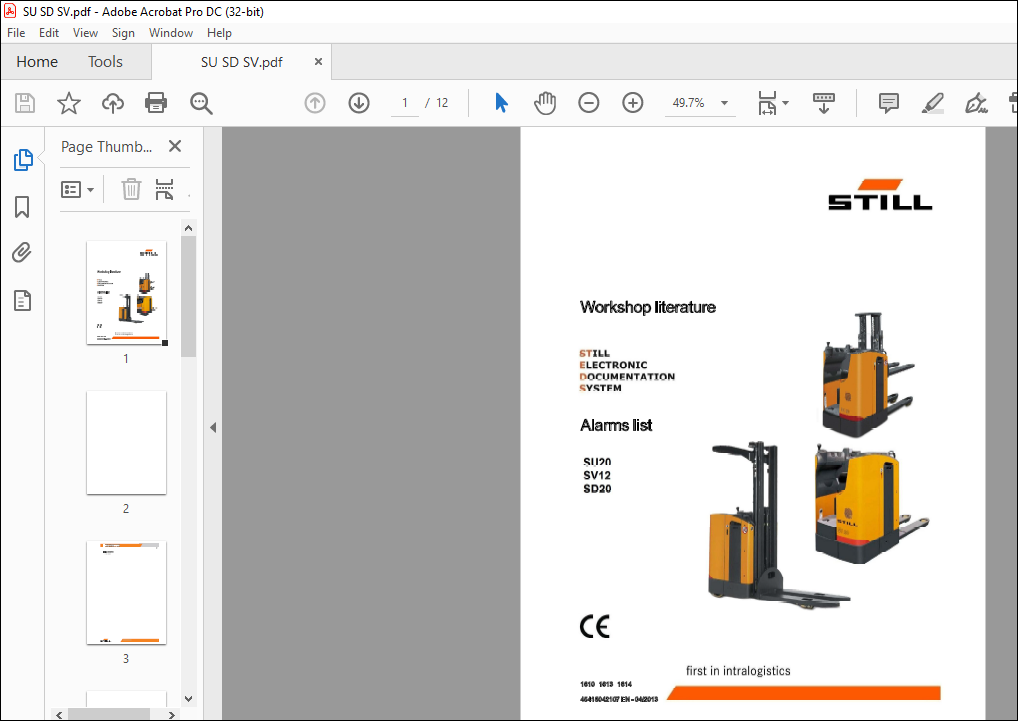Close the Page Thumbnails panel
This screenshot has width=1018, height=721.
coord(175,146)
